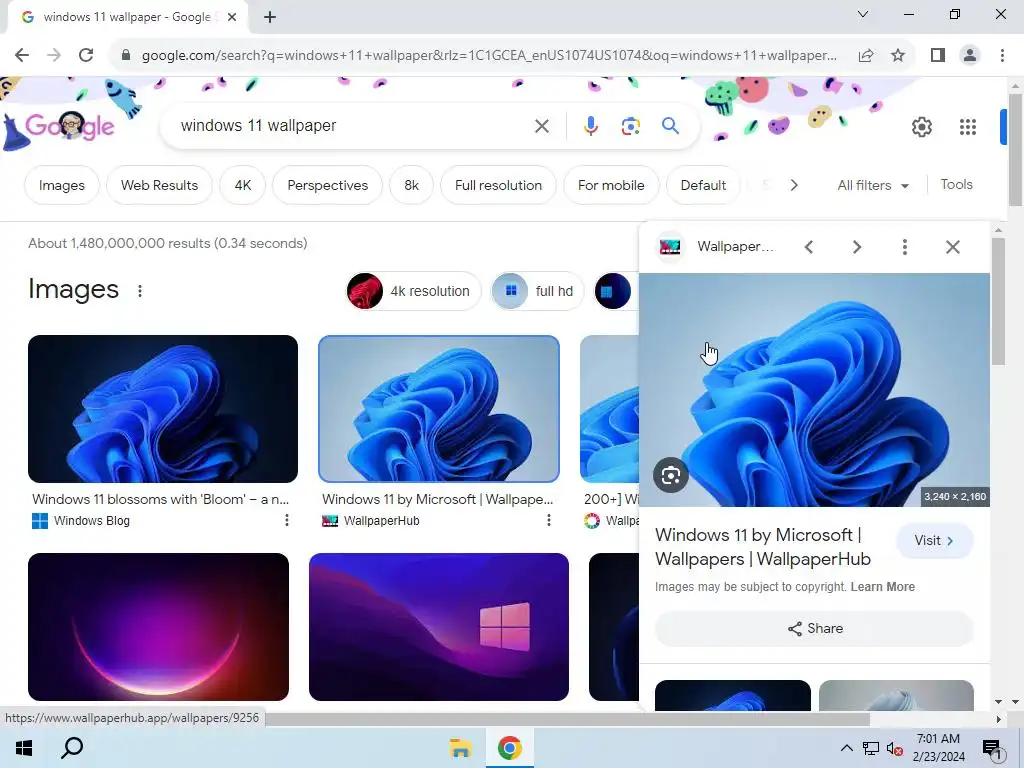Close the image preview panel
Screen dimensions: 1024x768
(953, 247)
